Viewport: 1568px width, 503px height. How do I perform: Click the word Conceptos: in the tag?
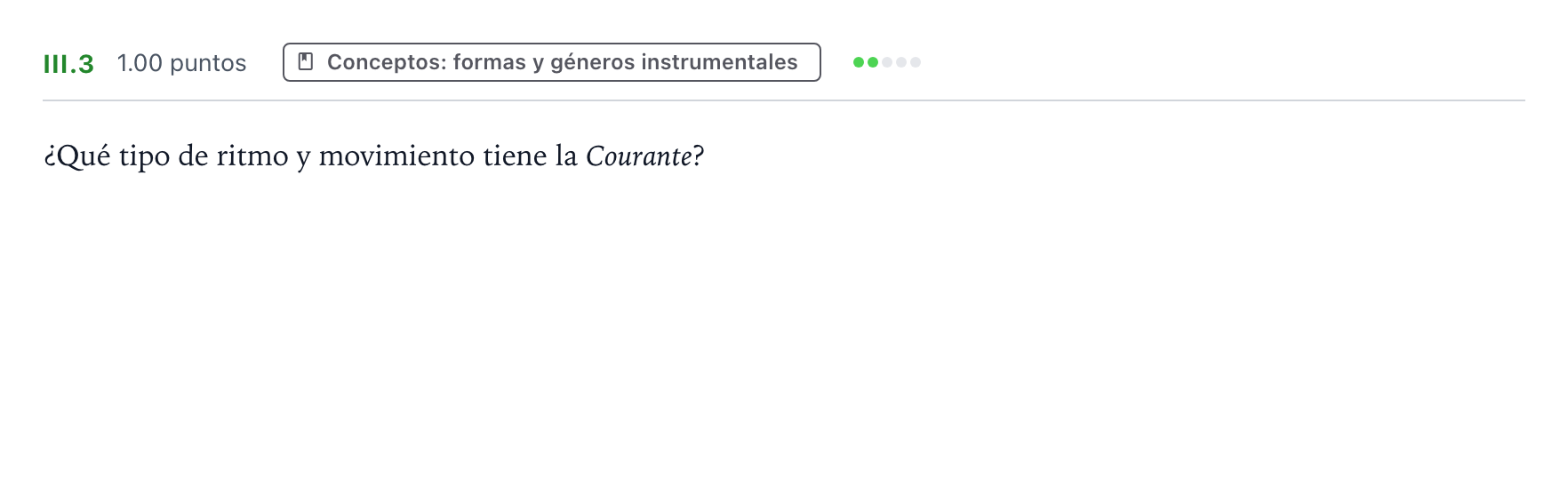(x=387, y=62)
